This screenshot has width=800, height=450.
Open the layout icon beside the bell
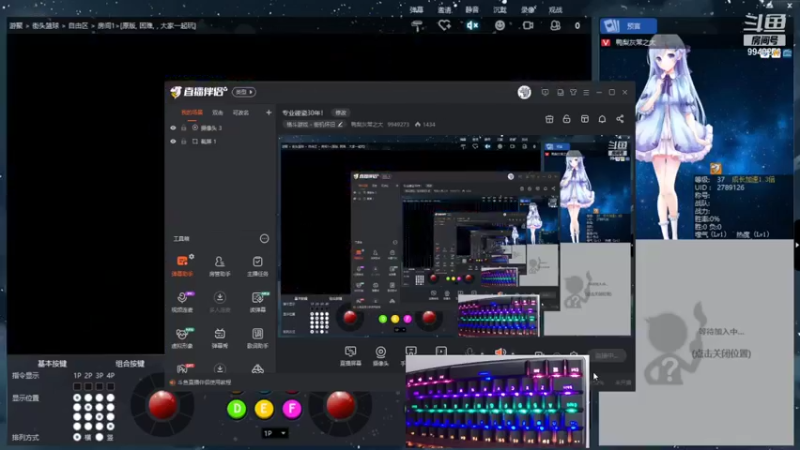(x=585, y=119)
